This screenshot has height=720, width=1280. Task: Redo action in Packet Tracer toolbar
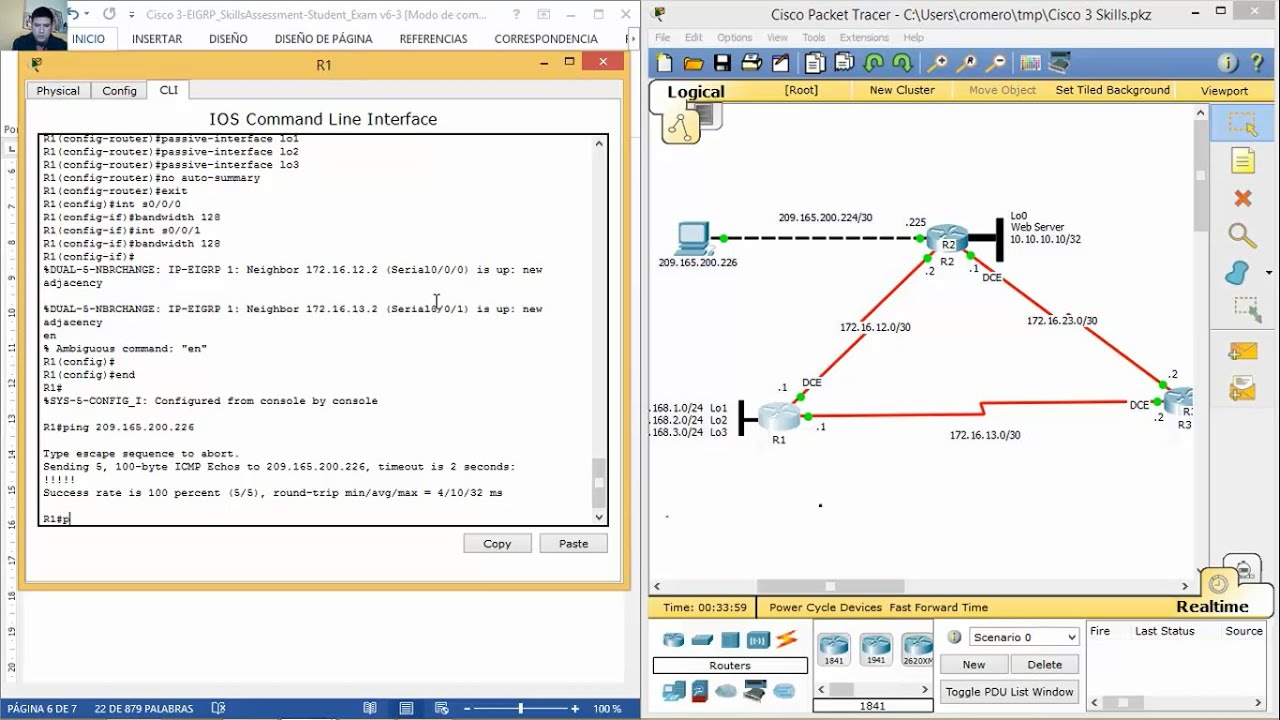coord(902,64)
